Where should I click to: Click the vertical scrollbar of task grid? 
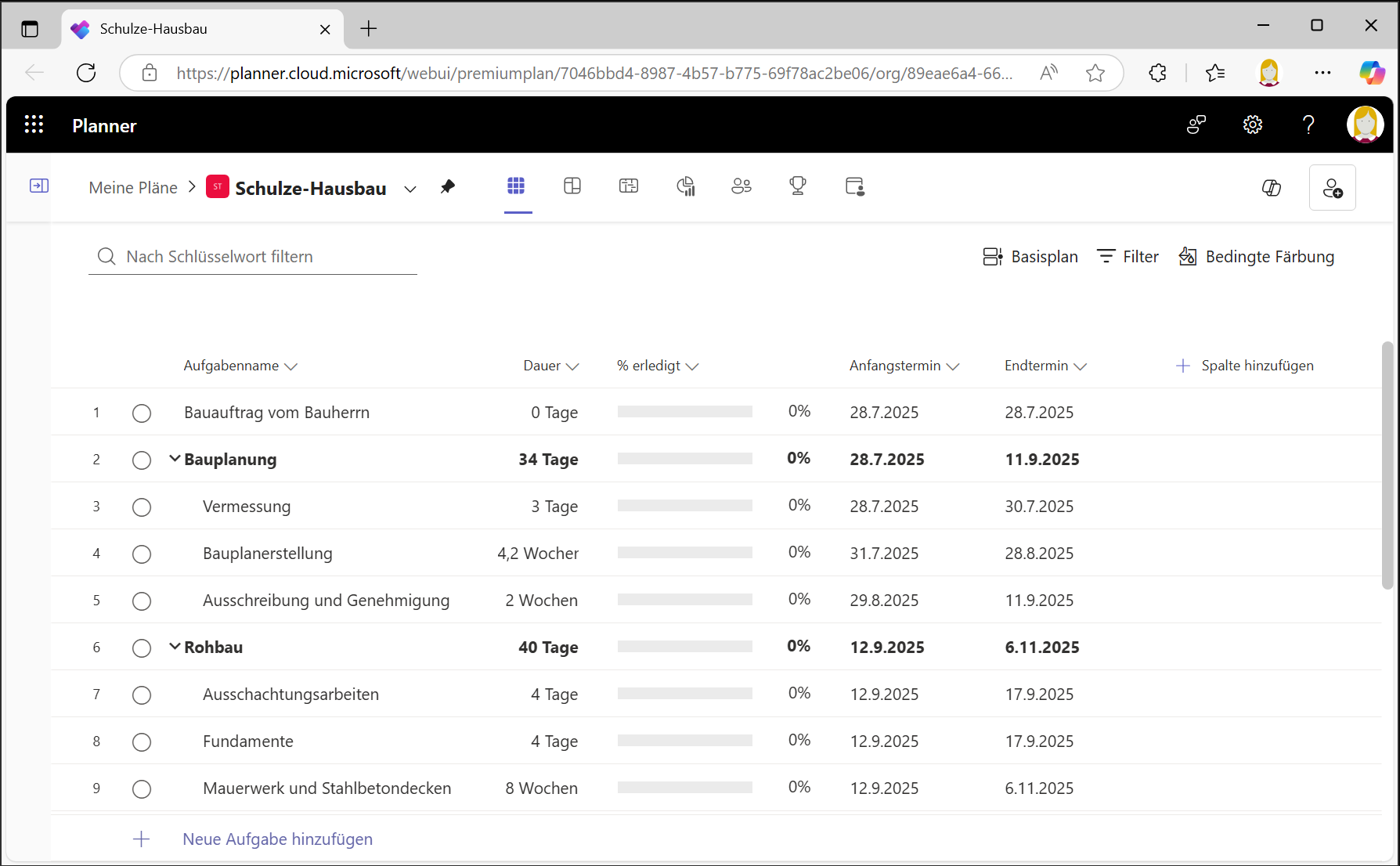point(1387,465)
